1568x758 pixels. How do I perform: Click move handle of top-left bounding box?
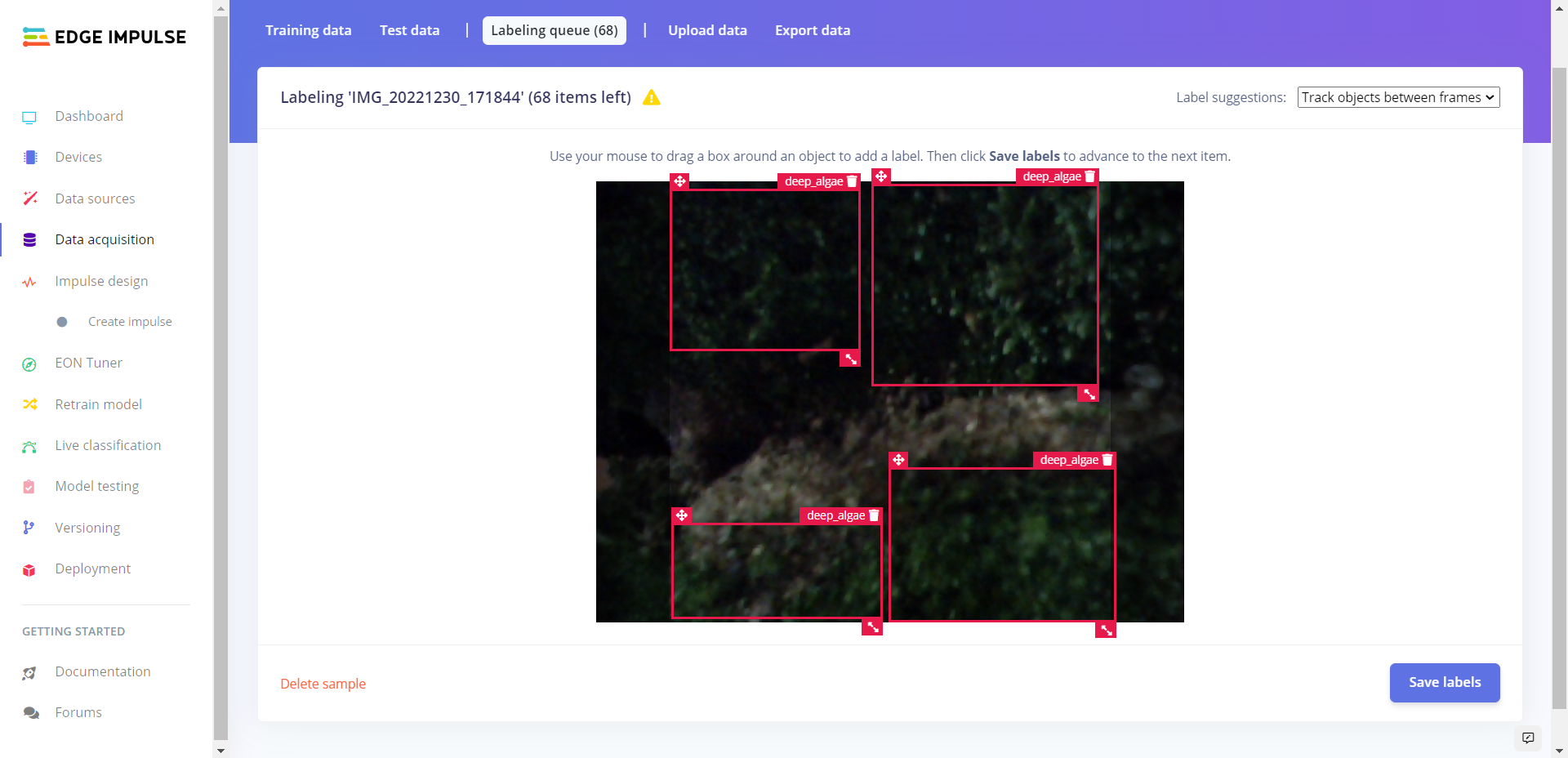(x=679, y=181)
